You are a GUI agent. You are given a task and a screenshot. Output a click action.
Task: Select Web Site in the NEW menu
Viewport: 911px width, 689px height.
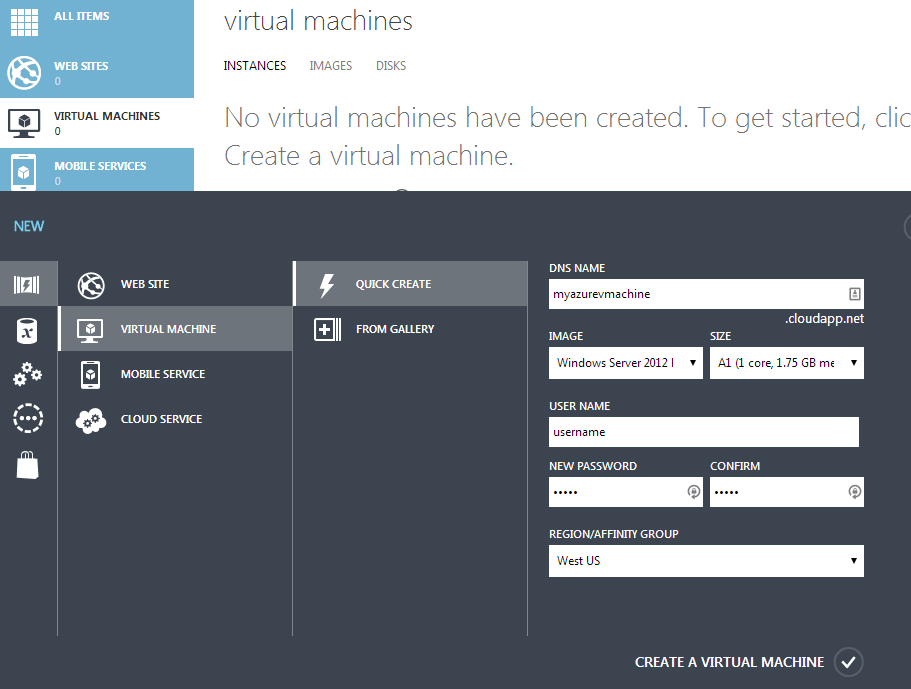175,284
